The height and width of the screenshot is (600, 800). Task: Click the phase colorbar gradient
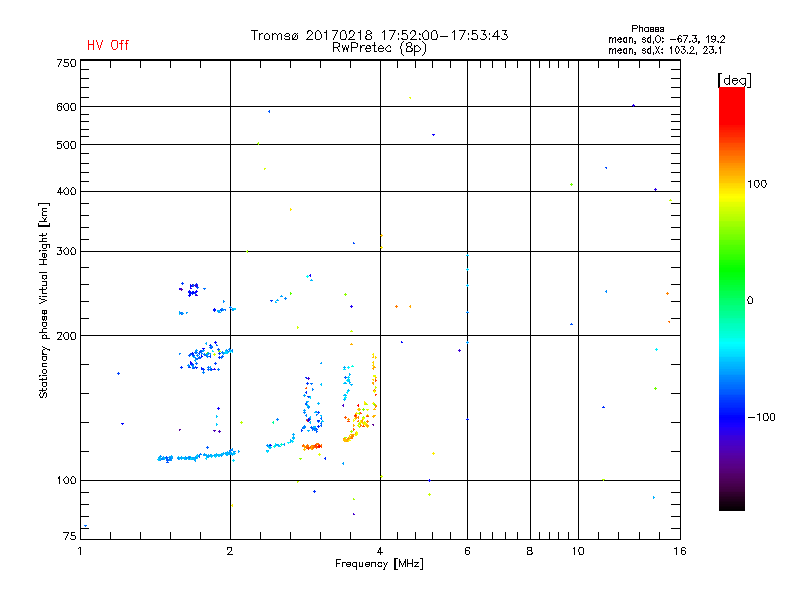pos(732,298)
